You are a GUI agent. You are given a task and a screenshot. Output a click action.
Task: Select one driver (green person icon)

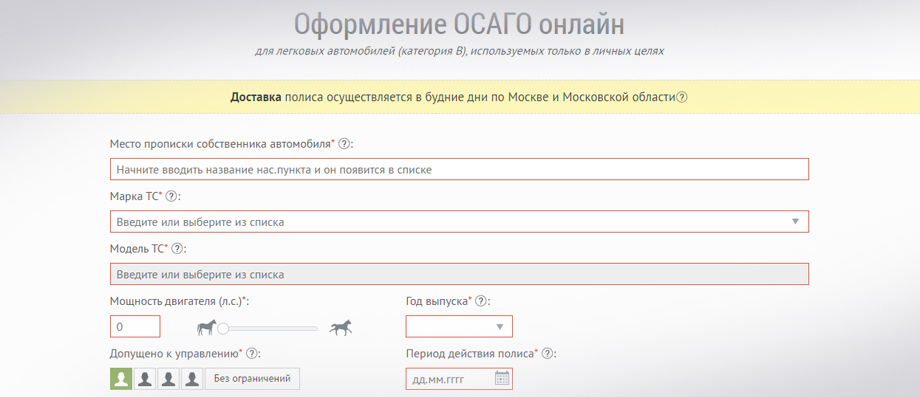pyautogui.click(x=121, y=379)
